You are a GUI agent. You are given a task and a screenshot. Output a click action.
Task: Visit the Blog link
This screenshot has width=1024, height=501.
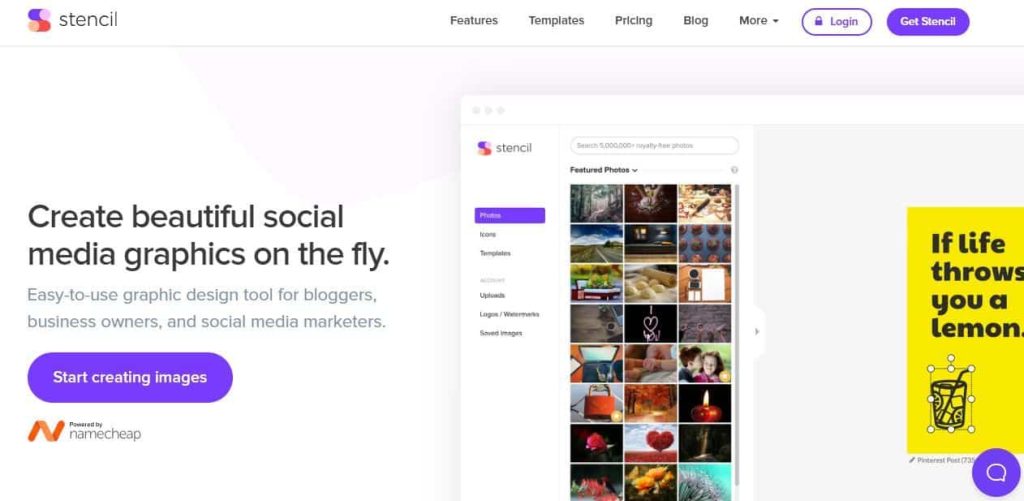pyautogui.click(x=696, y=21)
